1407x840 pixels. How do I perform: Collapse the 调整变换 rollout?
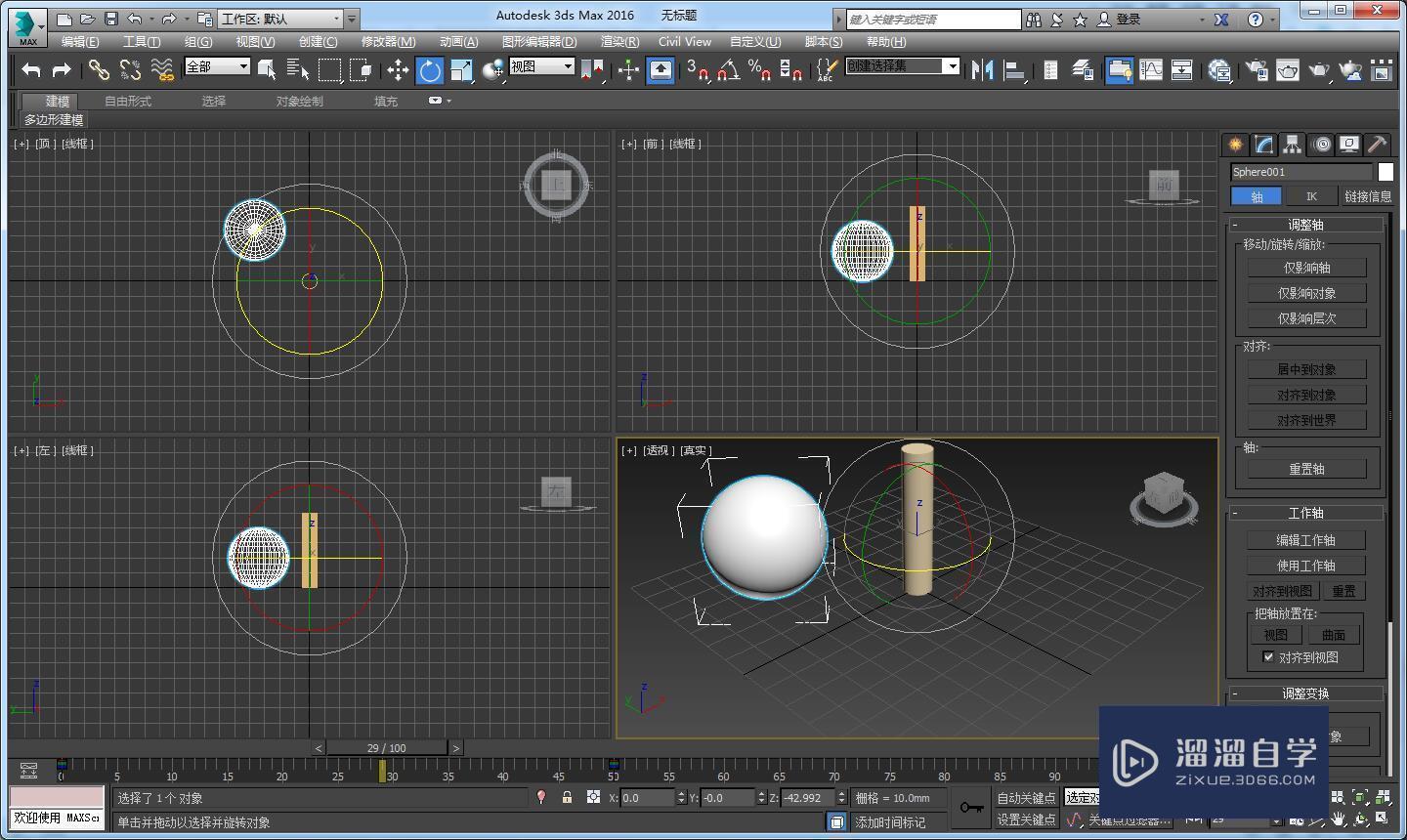point(1305,693)
